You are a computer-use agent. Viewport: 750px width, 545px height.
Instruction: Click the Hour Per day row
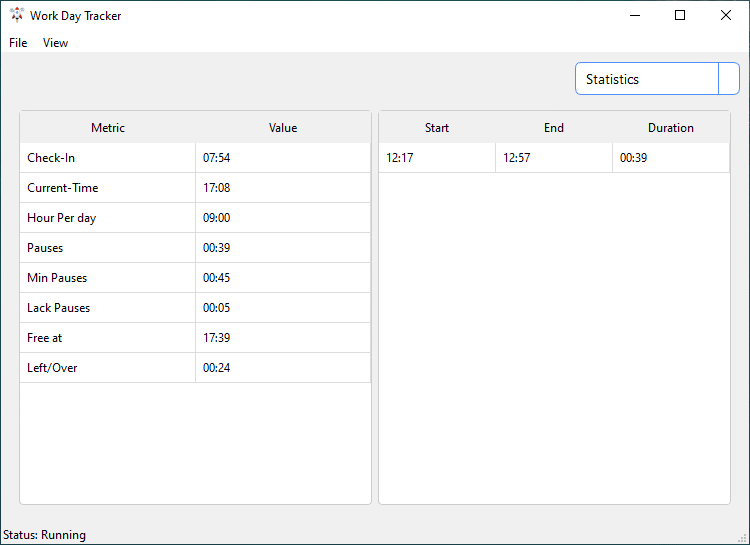tap(108, 218)
